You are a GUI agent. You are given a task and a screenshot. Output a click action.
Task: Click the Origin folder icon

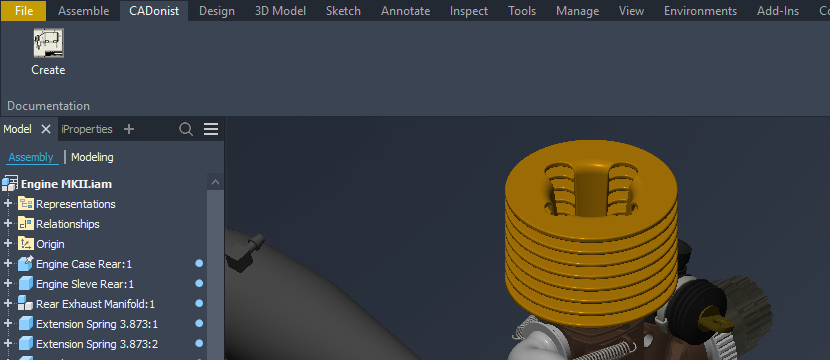coord(25,244)
